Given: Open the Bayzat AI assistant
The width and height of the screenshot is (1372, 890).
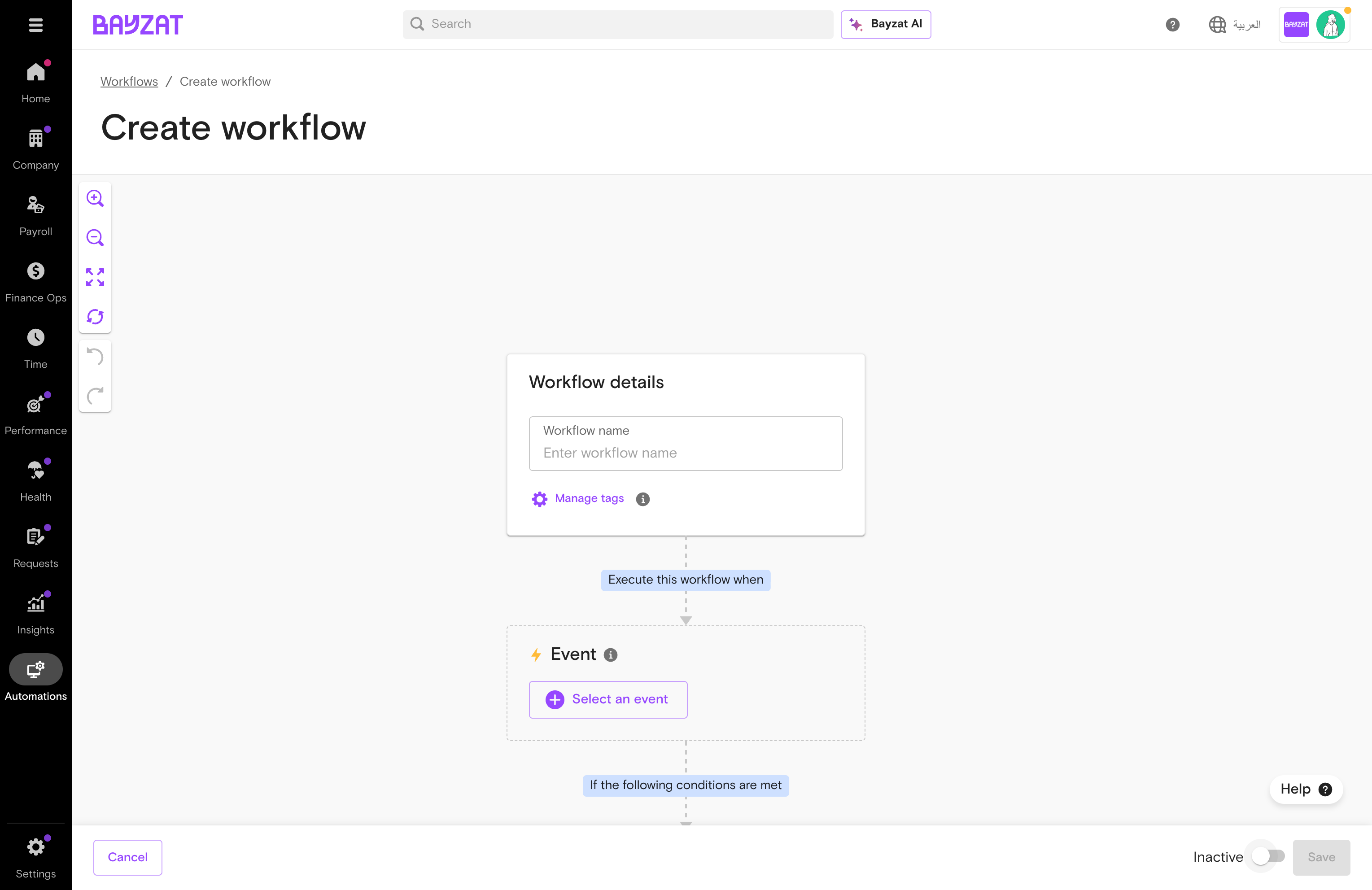Looking at the screenshot, I should [x=886, y=24].
